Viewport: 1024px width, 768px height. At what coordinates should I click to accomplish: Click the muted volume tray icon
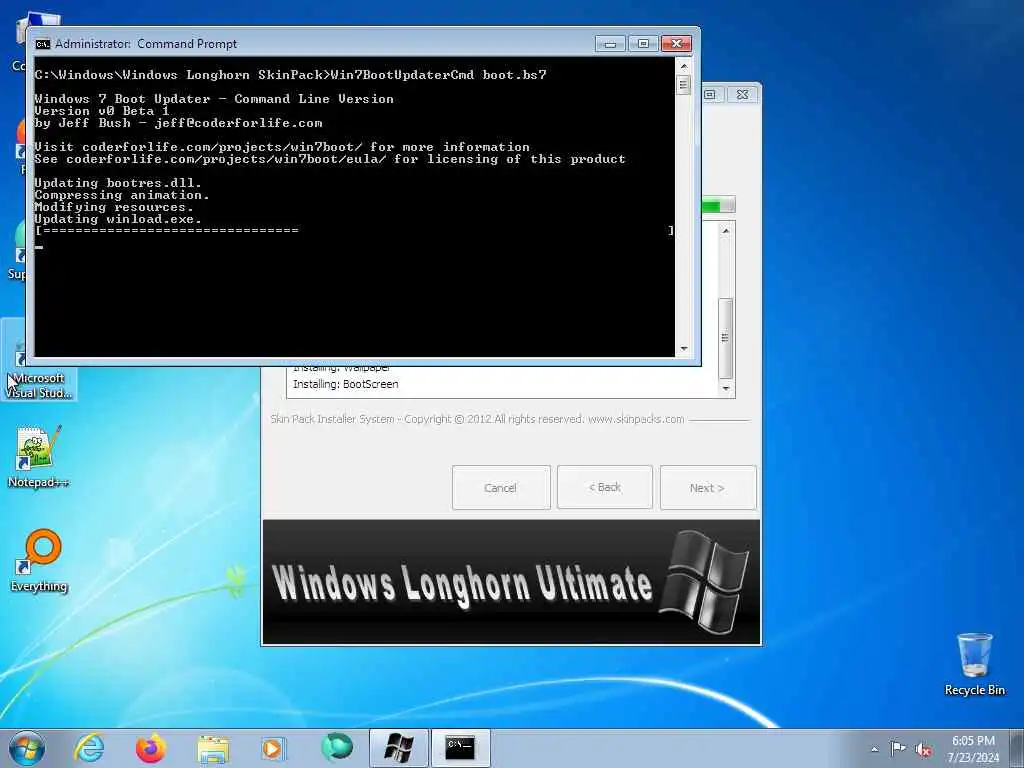click(923, 749)
